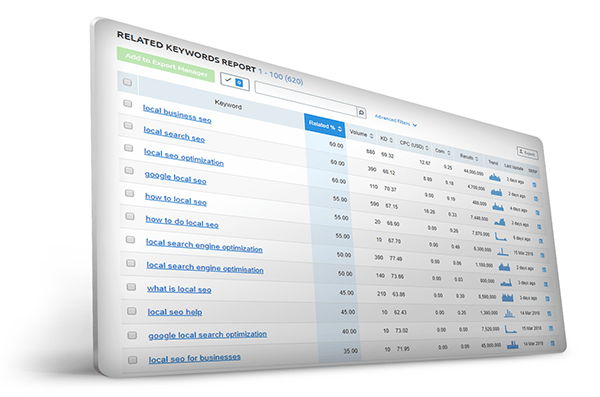Screen dimensions: 600x397
Task: Open SERP icon for how to local seo row
Action: [541, 241]
